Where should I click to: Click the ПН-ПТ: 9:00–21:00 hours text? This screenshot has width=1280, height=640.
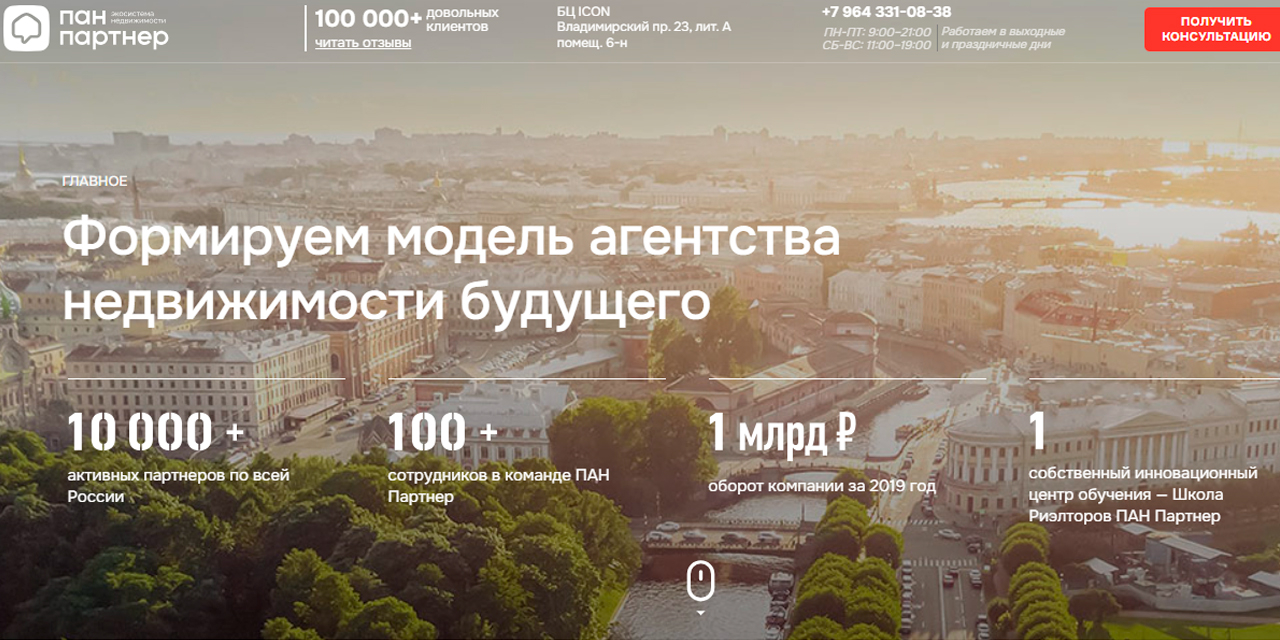[x=877, y=32]
